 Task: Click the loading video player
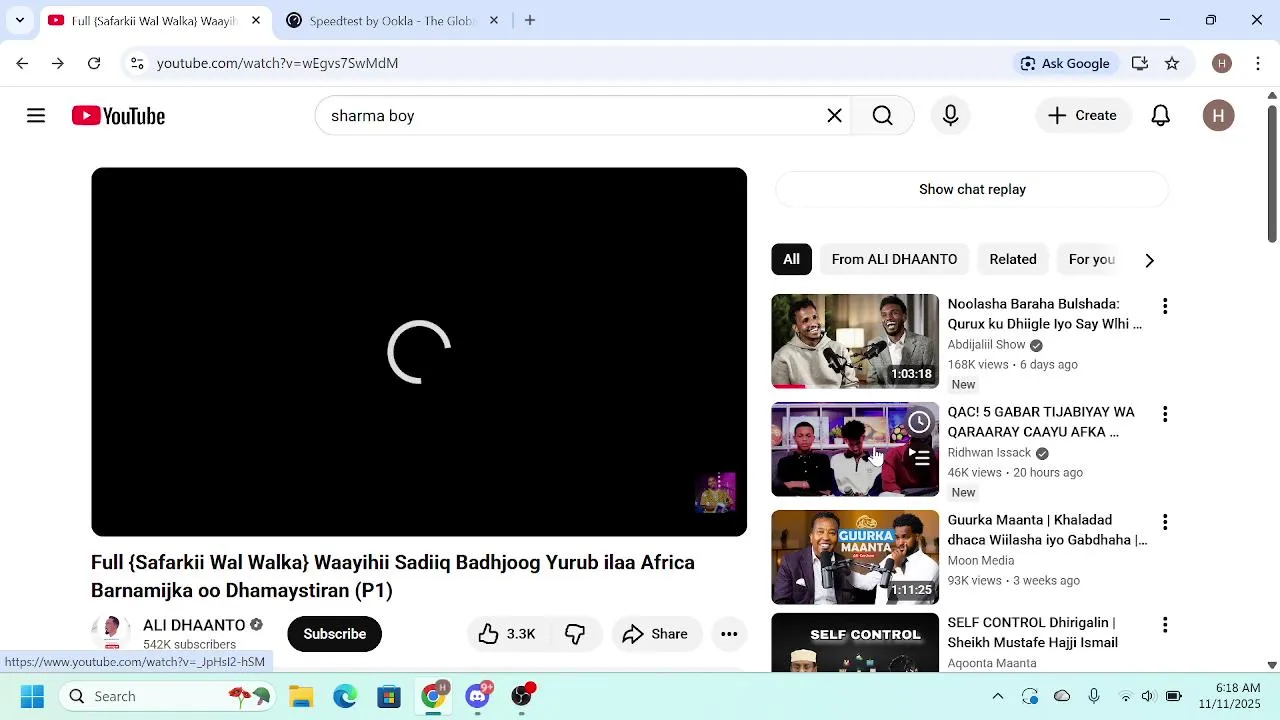pos(419,352)
